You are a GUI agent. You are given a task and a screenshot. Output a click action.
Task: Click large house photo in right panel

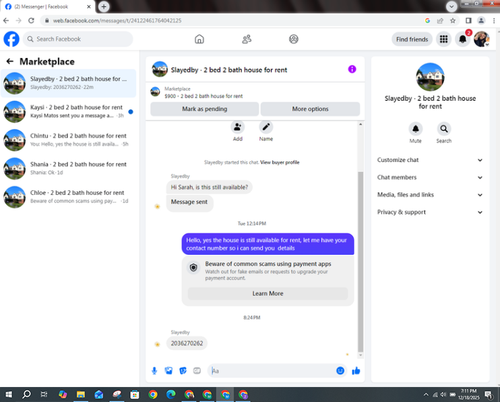click(x=430, y=77)
